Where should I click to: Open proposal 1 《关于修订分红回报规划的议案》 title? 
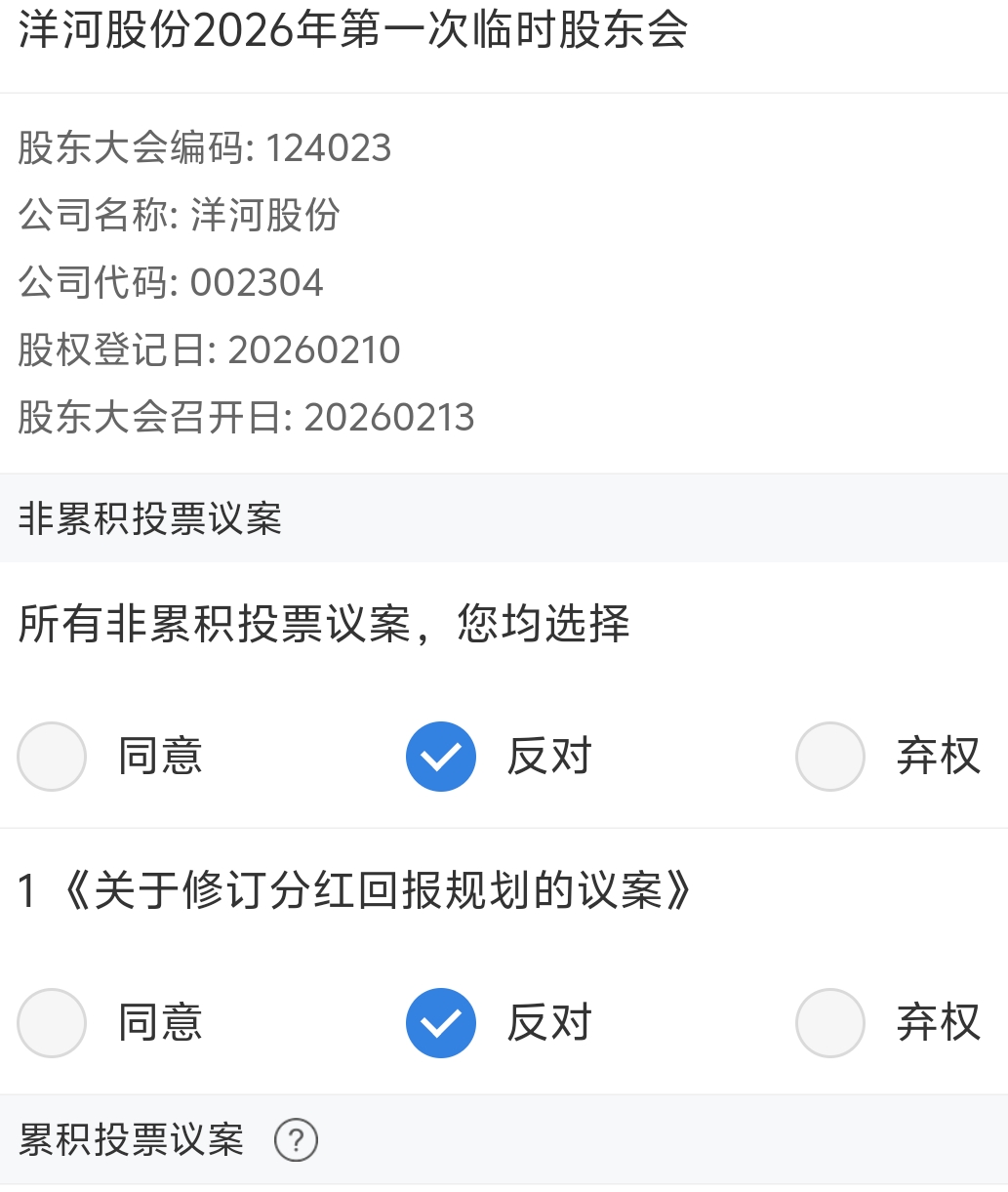click(355, 891)
